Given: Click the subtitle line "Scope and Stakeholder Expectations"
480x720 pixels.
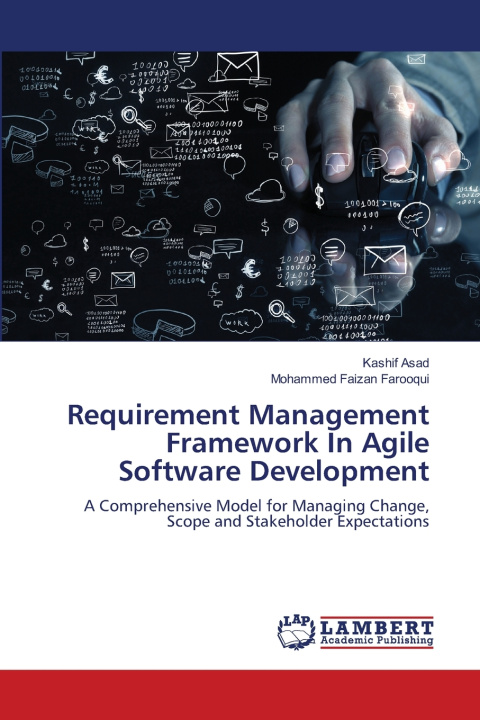Looking at the screenshot, I should point(298,522).
